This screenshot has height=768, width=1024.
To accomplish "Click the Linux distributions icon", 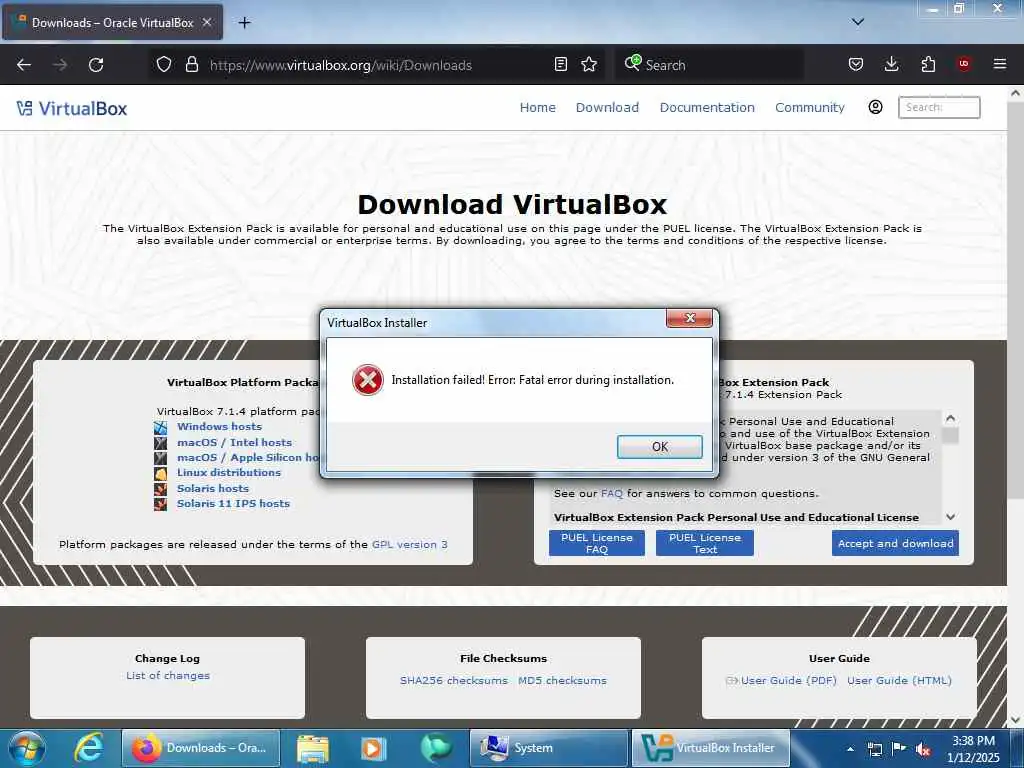I will coord(161,473).
